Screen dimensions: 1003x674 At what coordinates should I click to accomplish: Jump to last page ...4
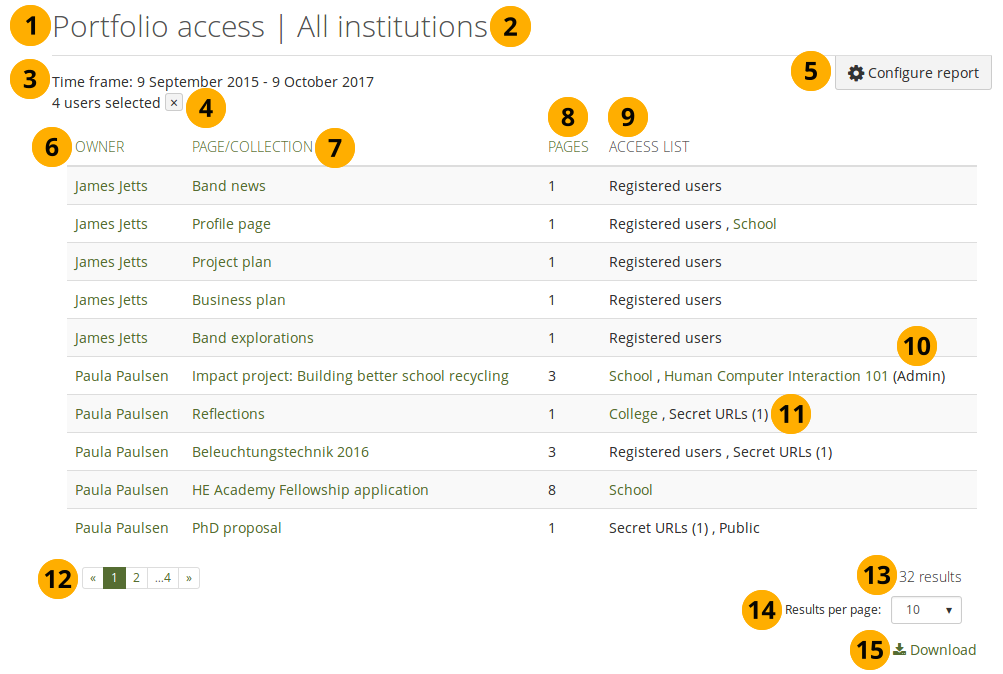[x=162, y=578]
